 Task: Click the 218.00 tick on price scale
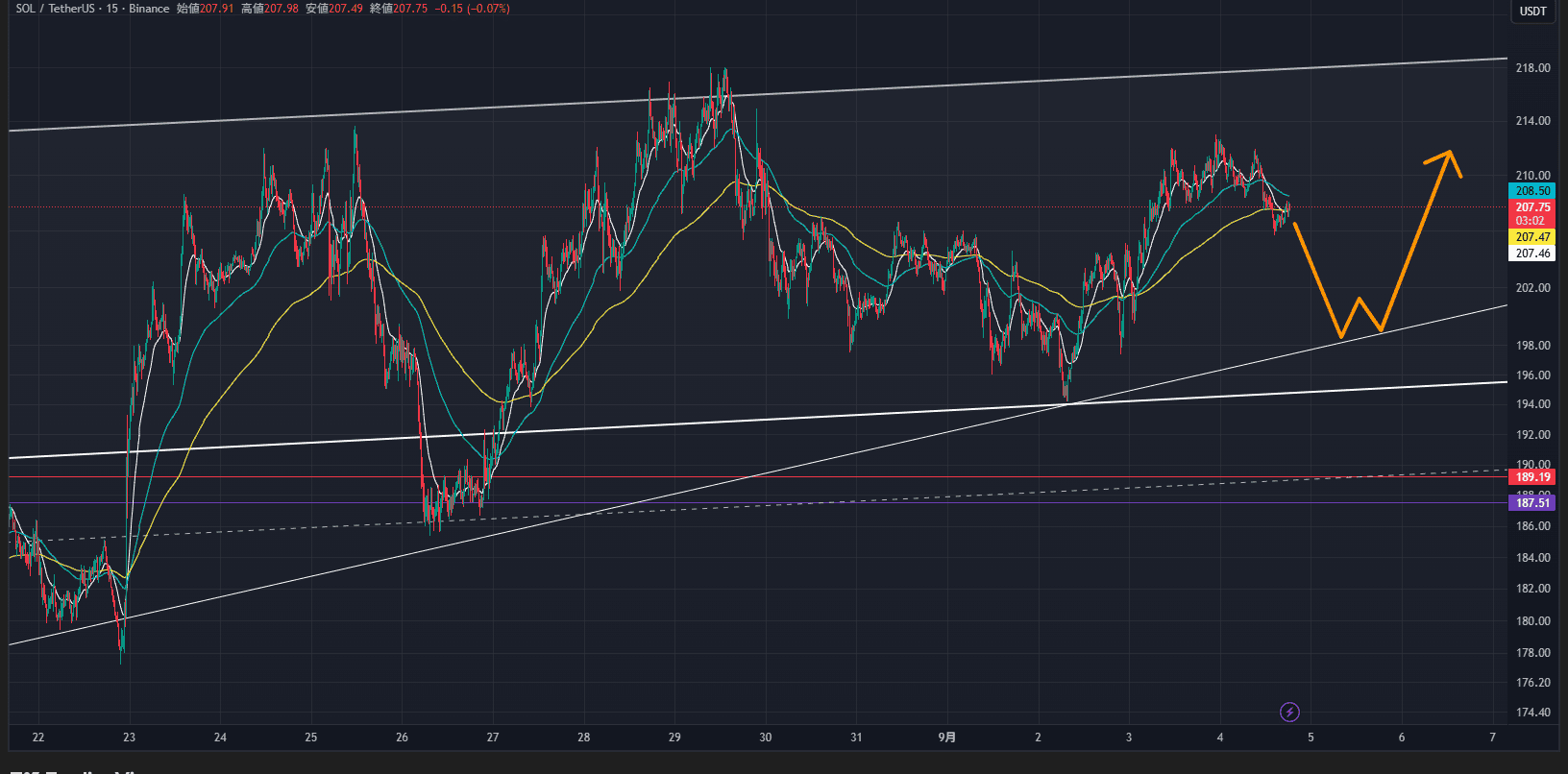point(1532,68)
